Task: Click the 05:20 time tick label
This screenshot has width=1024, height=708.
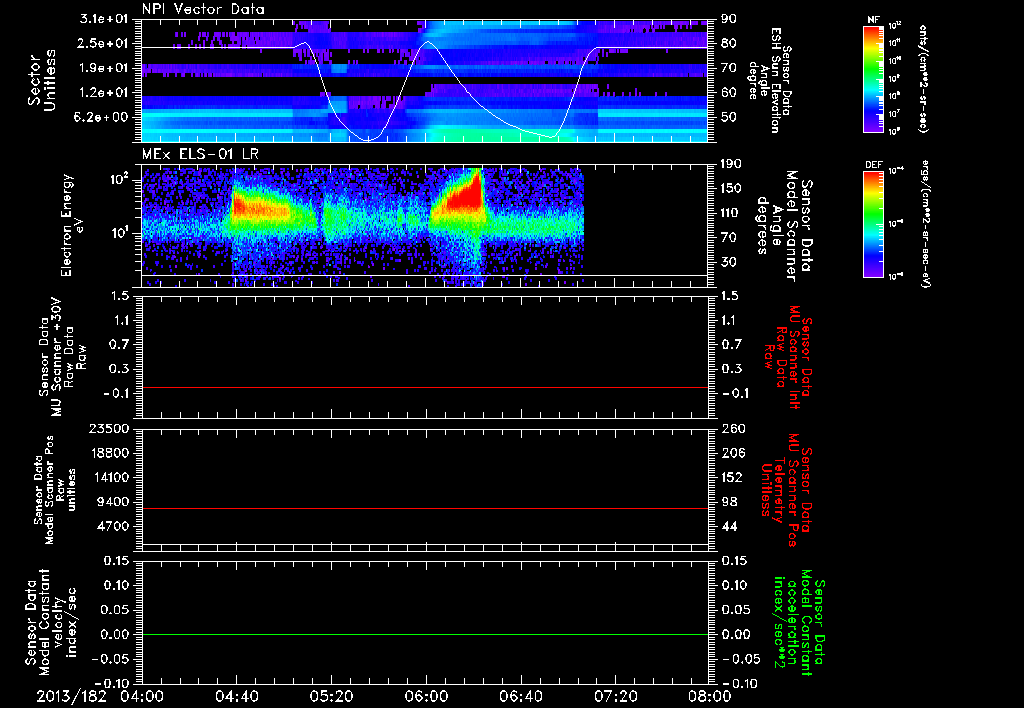Action: tap(331, 696)
